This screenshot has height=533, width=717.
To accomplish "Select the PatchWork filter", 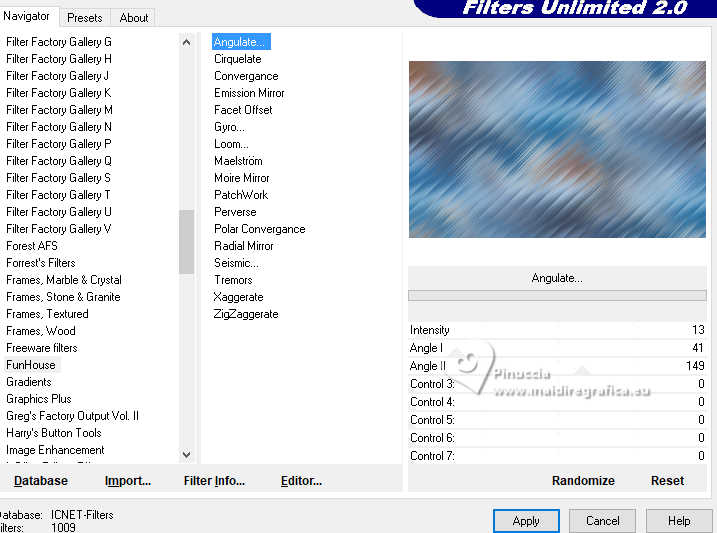I will [x=241, y=195].
